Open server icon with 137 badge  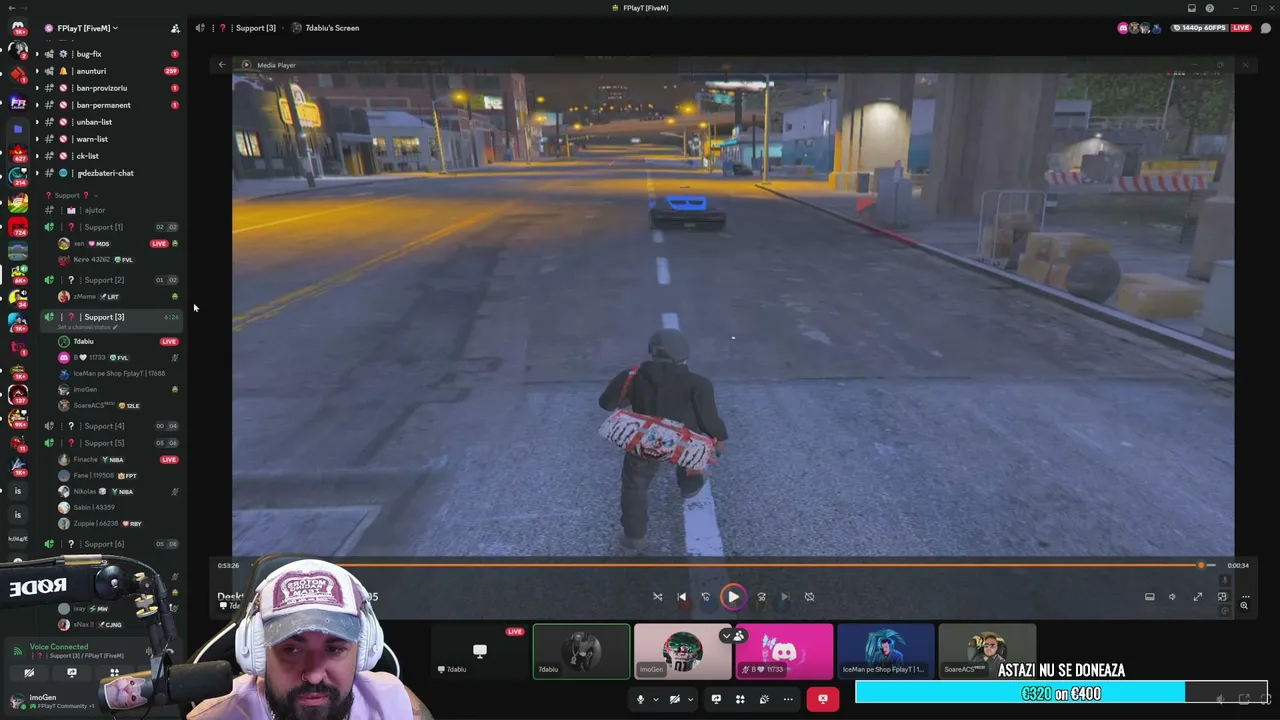pos(17,394)
